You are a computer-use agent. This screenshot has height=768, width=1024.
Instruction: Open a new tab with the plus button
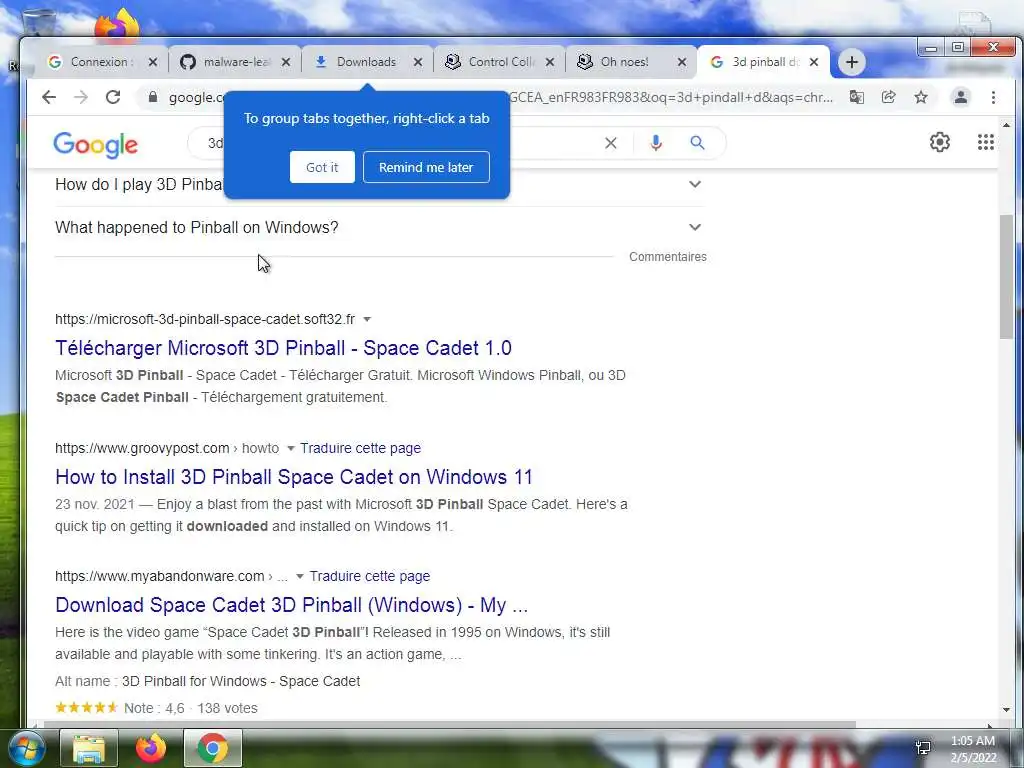click(x=852, y=62)
